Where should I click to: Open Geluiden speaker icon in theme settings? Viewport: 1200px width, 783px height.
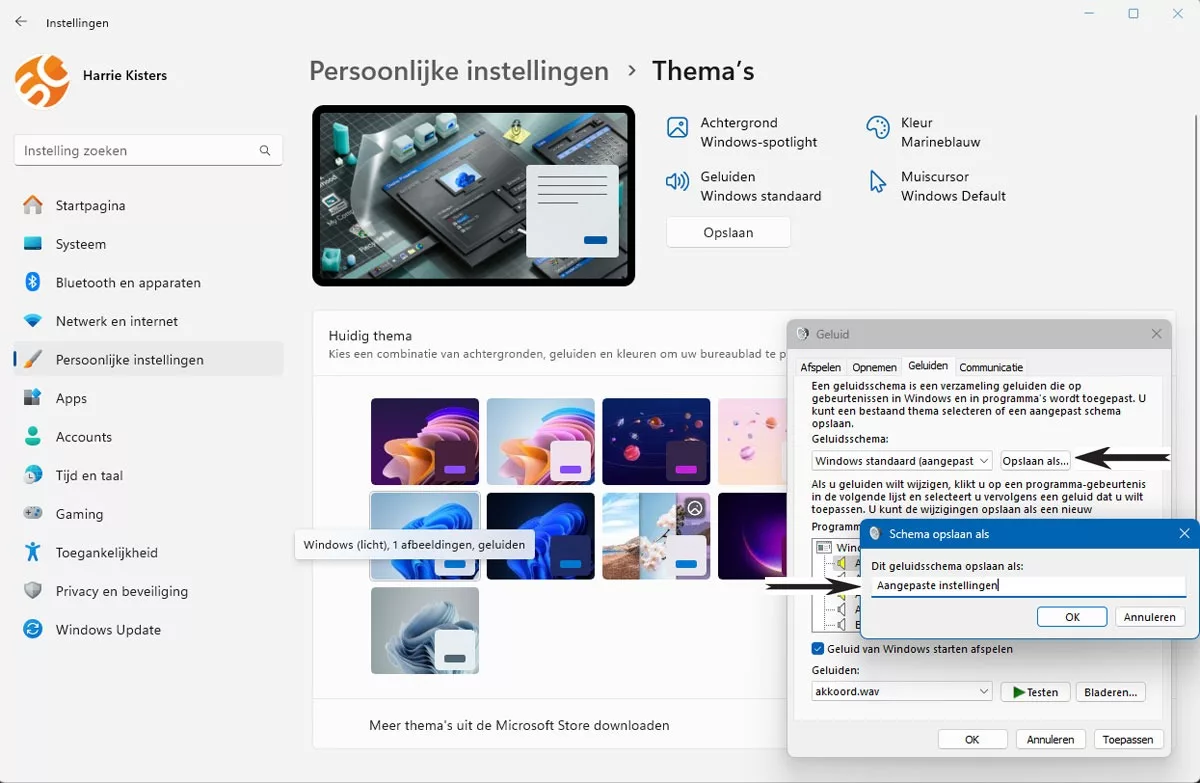point(677,182)
